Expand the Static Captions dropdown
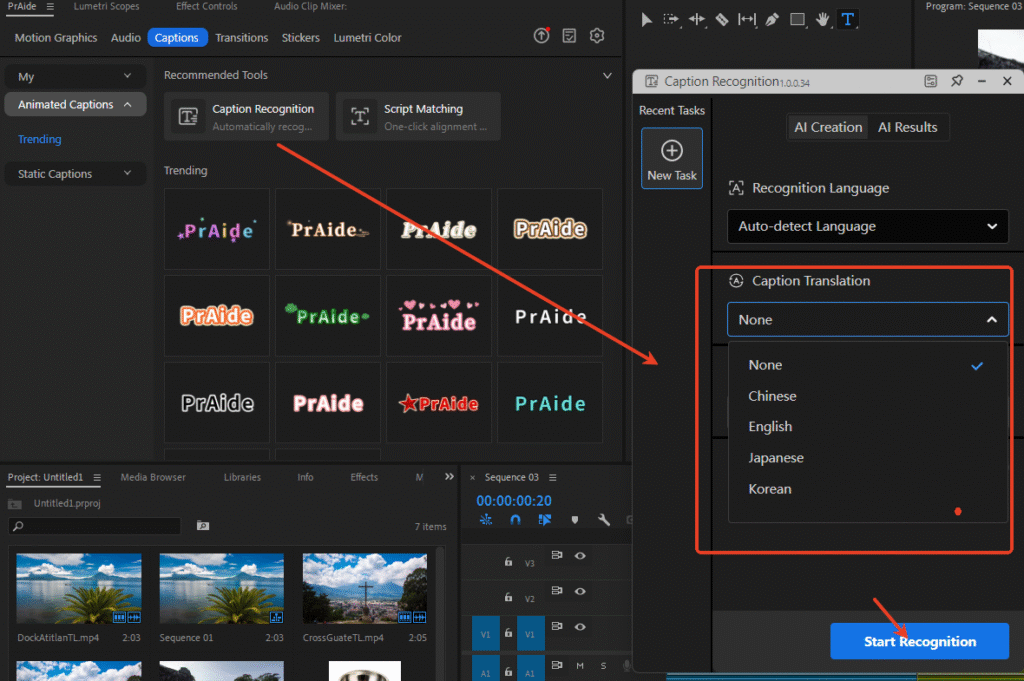This screenshot has height=681, width=1024. coord(75,173)
